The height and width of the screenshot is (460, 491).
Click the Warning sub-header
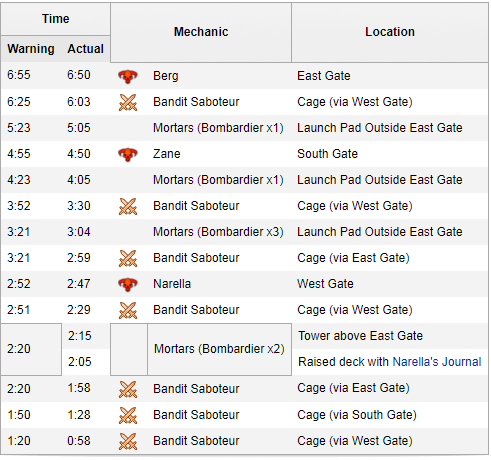pos(31,49)
